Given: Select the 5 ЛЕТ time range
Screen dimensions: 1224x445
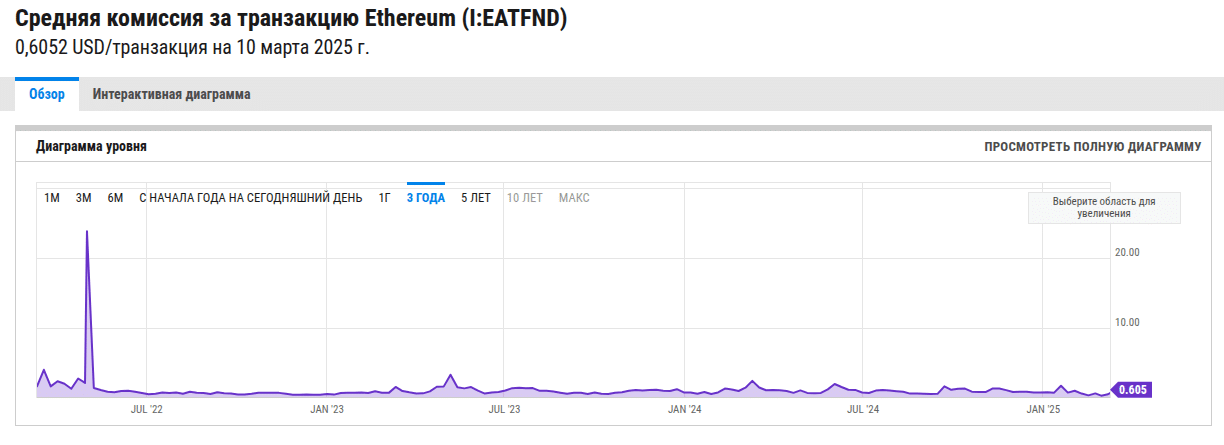Looking at the screenshot, I should pos(476,198).
